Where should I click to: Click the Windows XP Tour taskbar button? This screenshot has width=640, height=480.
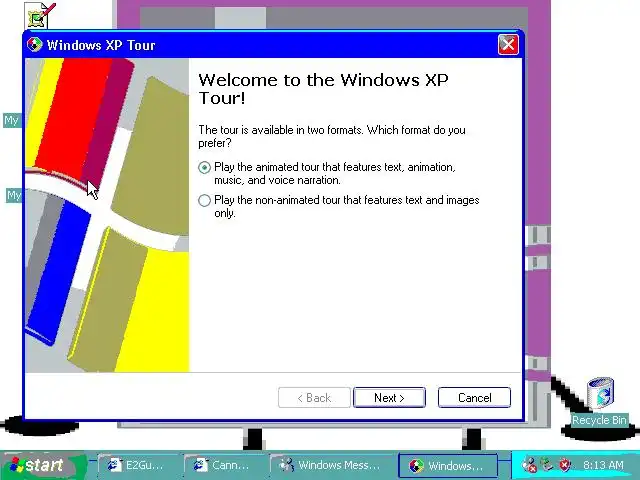click(x=448, y=466)
